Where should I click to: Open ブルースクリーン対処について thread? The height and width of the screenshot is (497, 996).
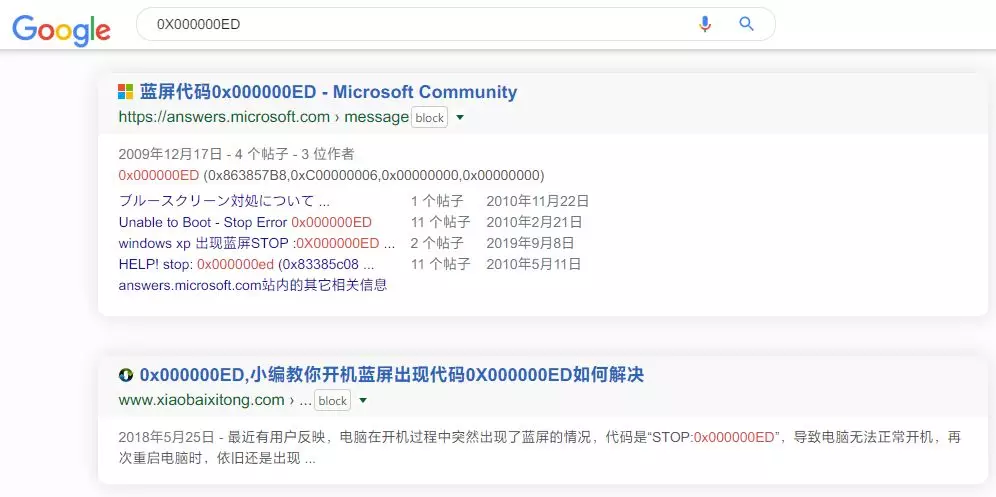point(224,201)
